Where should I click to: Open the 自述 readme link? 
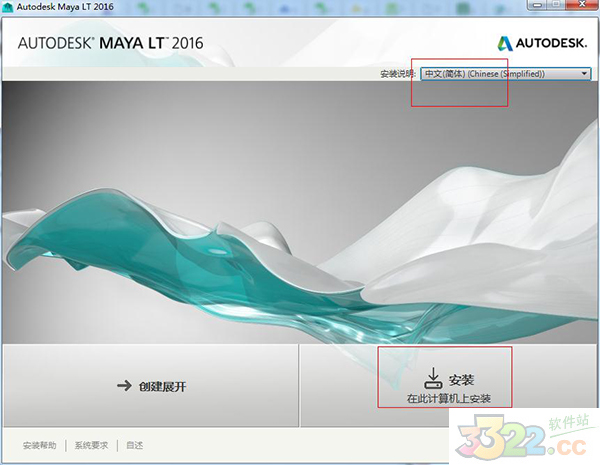tap(134, 445)
